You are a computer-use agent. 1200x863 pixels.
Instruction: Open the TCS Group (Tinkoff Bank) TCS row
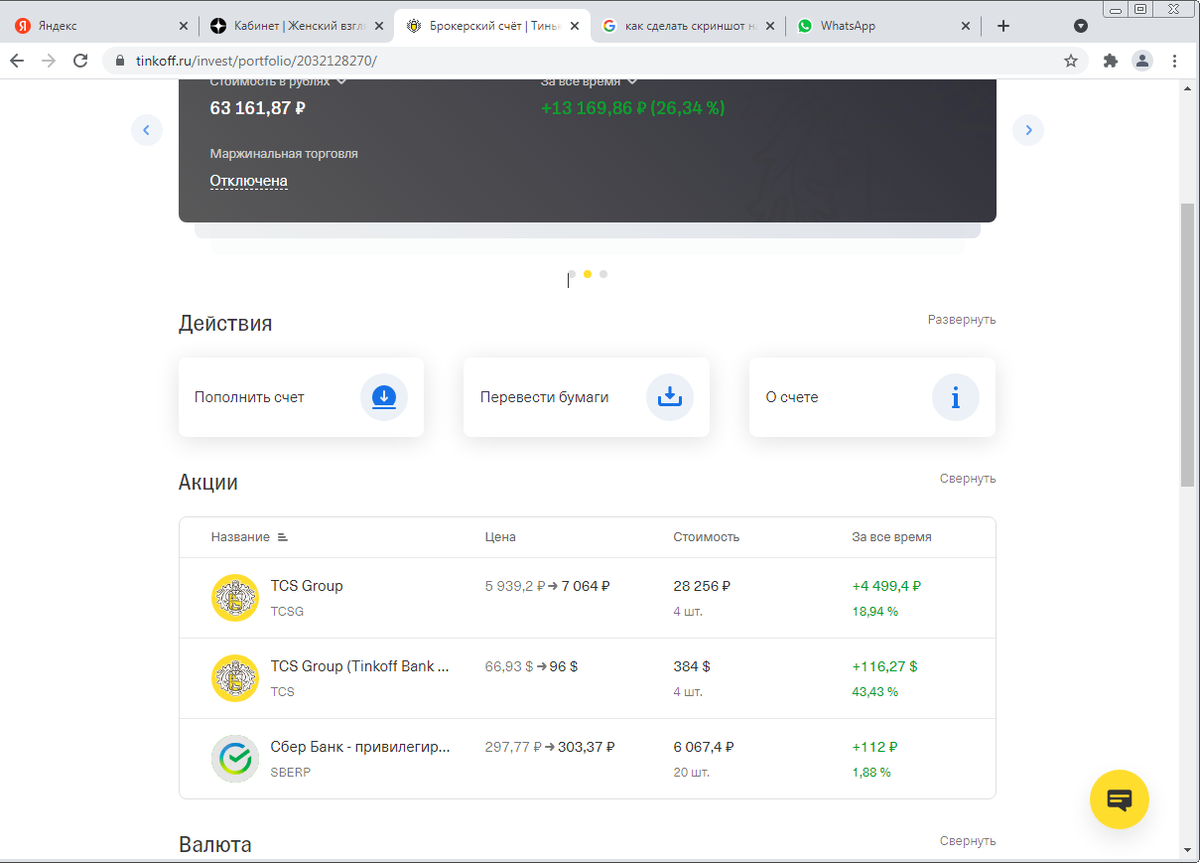point(587,678)
